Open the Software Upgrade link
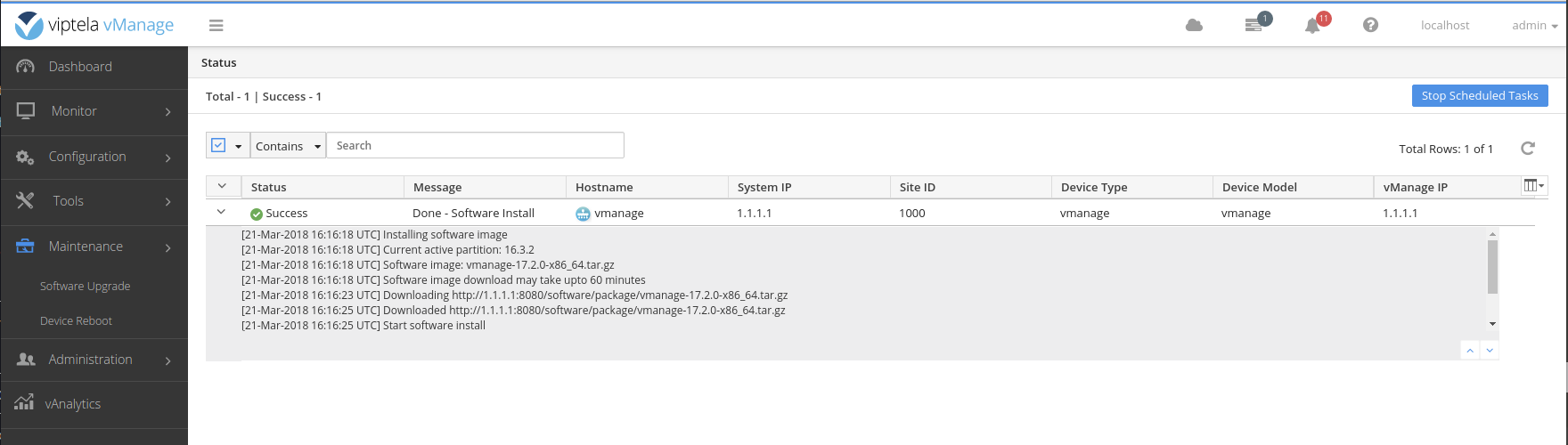Viewport: 1568px width, 445px height. click(86, 286)
